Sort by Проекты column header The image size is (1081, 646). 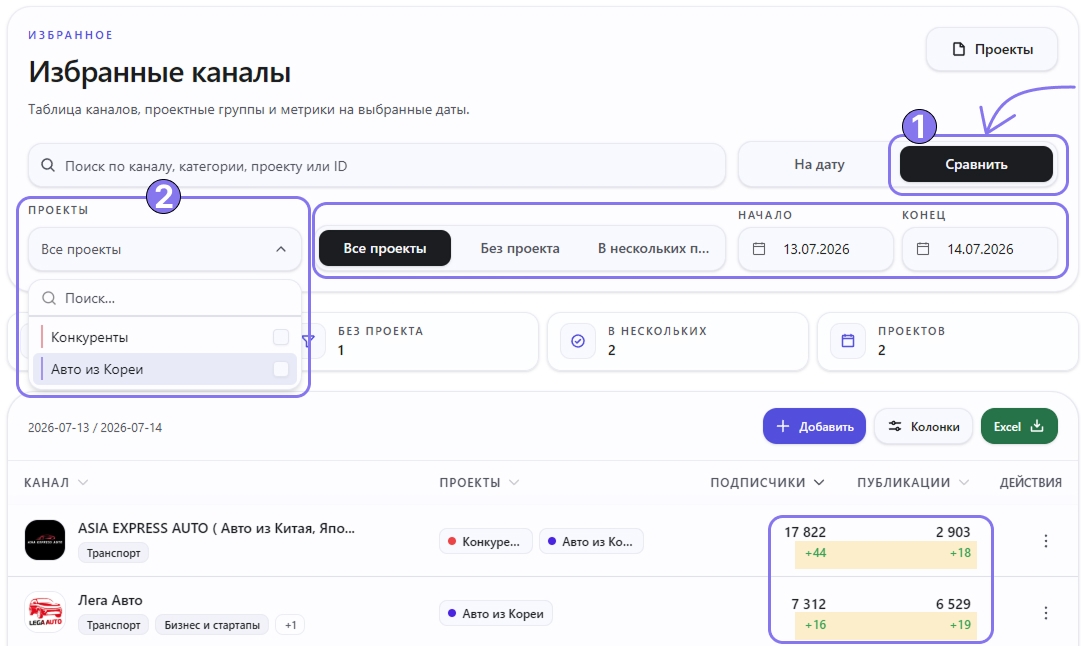pyautogui.click(x=479, y=483)
